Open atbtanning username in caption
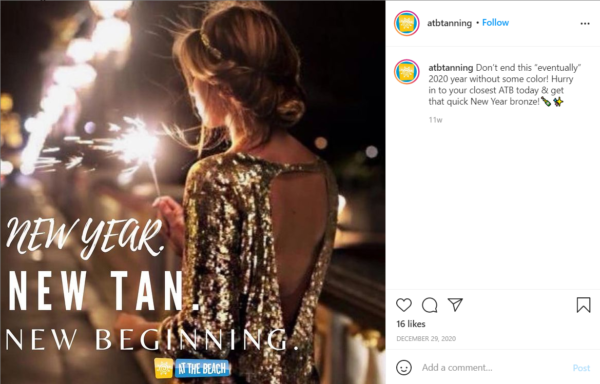 click(x=450, y=68)
